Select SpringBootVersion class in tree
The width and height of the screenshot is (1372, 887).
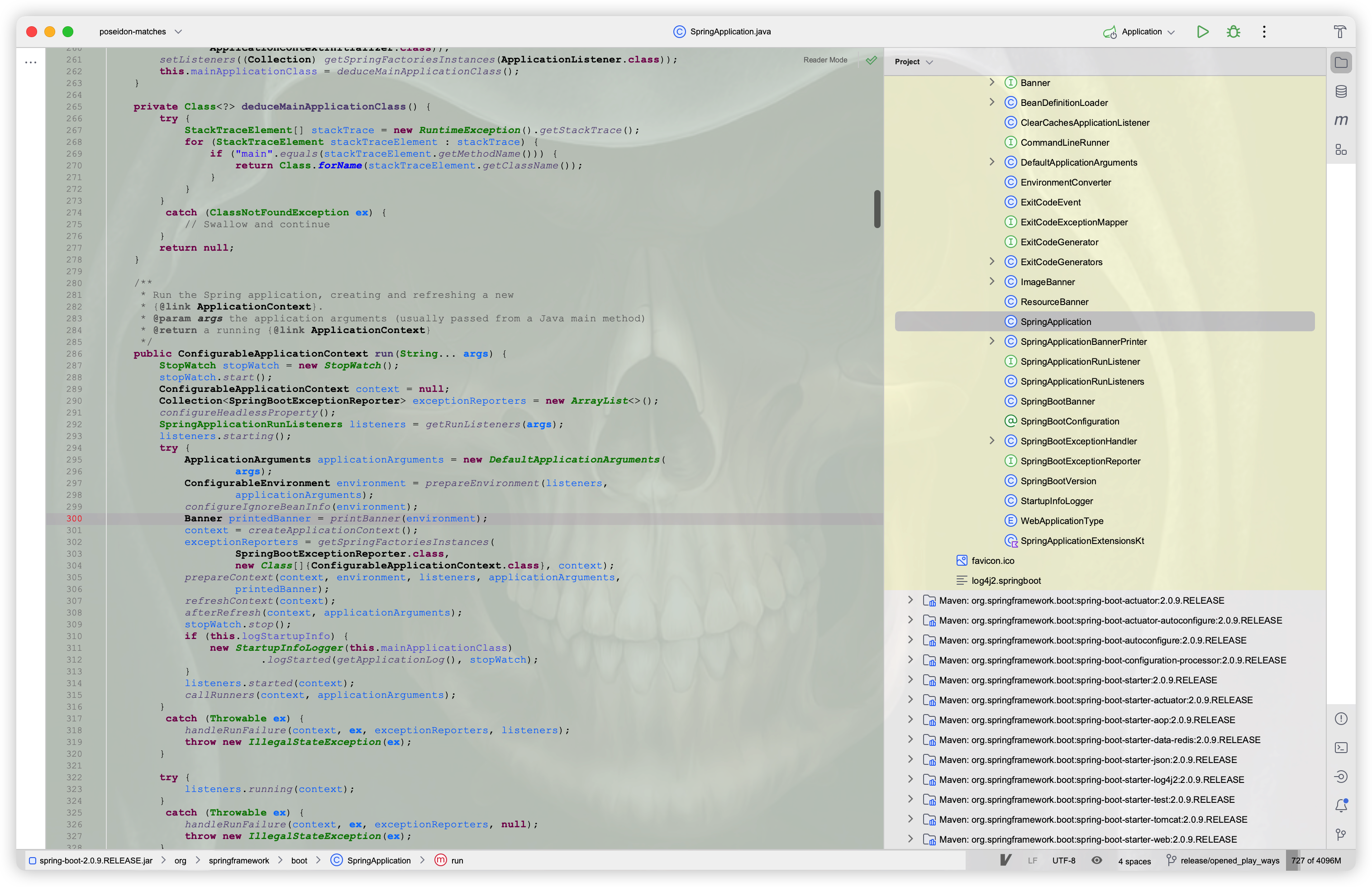point(1058,481)
